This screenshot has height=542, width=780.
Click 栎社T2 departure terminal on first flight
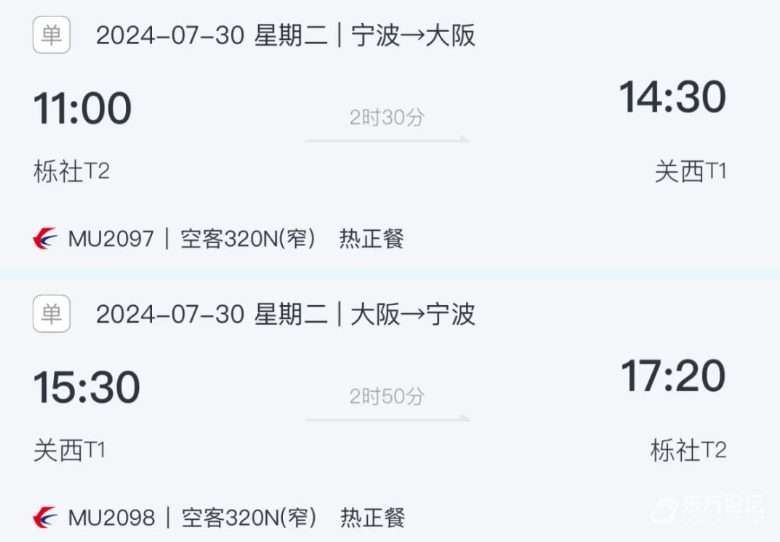[x=71, y=171]
